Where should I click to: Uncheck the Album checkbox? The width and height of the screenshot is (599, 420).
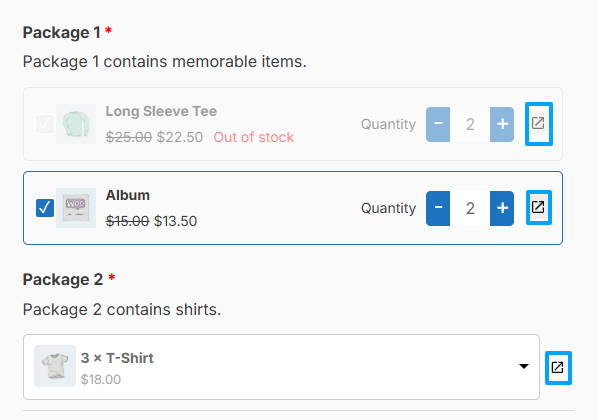(x=45, y=208)
